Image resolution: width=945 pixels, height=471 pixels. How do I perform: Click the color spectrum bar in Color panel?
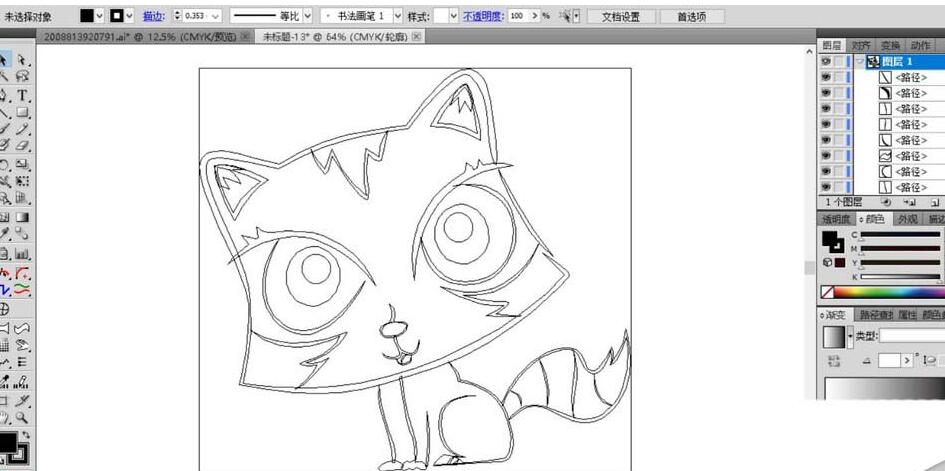889,292
